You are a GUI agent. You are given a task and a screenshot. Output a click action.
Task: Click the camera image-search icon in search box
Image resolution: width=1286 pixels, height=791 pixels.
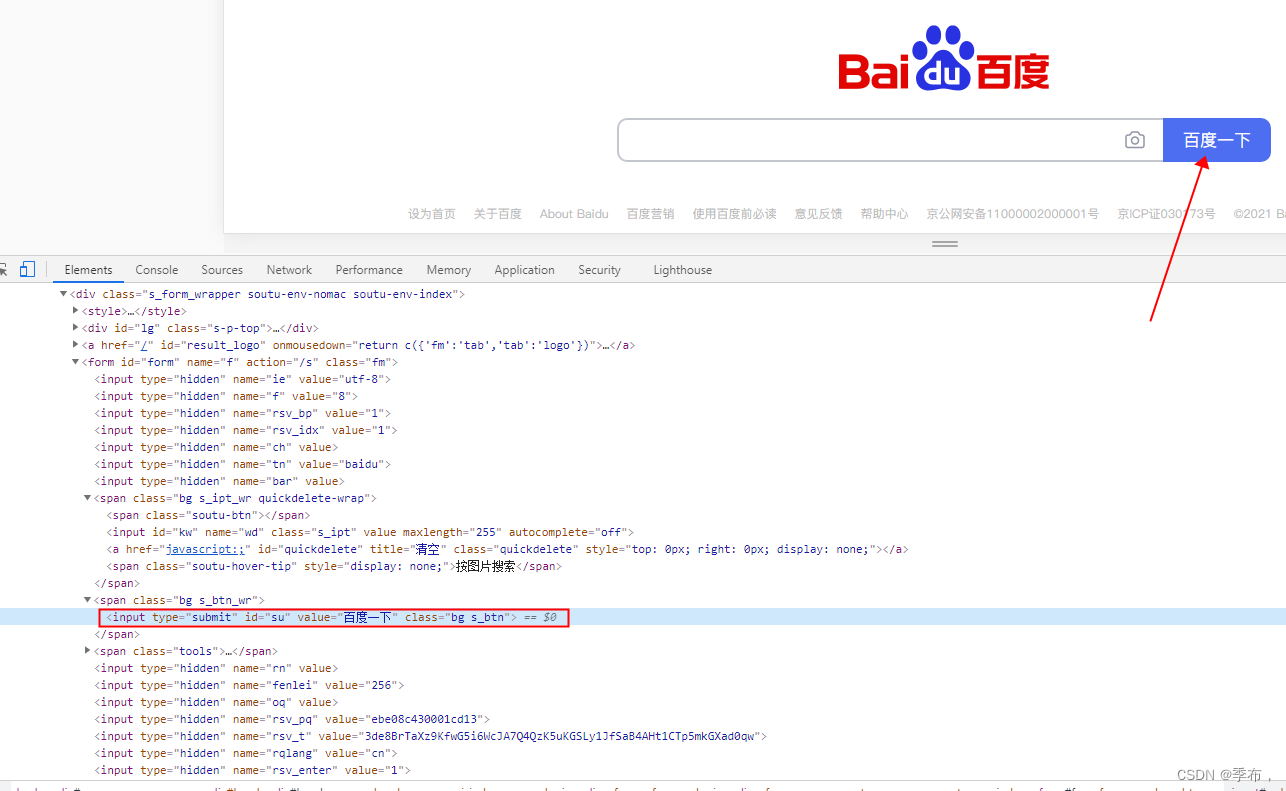tap(1134, 140)
